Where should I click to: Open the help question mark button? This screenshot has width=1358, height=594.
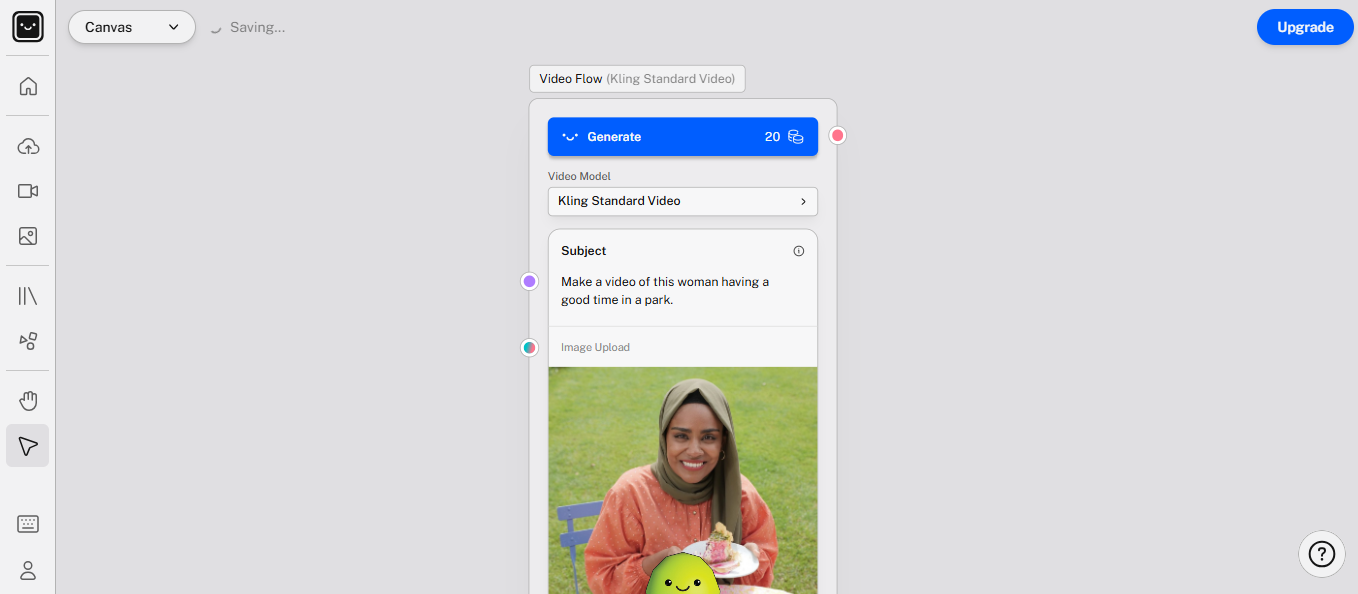(x=1322, y=554)
